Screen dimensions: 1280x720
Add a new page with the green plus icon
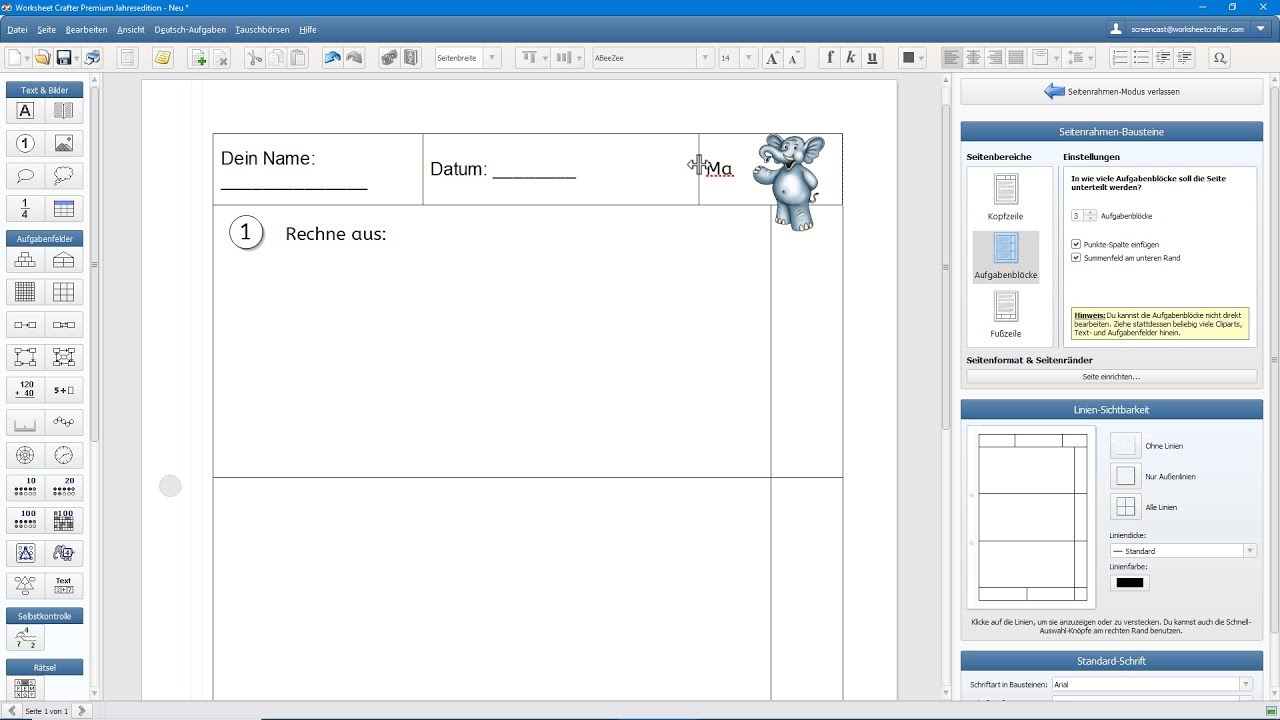coord(199,58)
